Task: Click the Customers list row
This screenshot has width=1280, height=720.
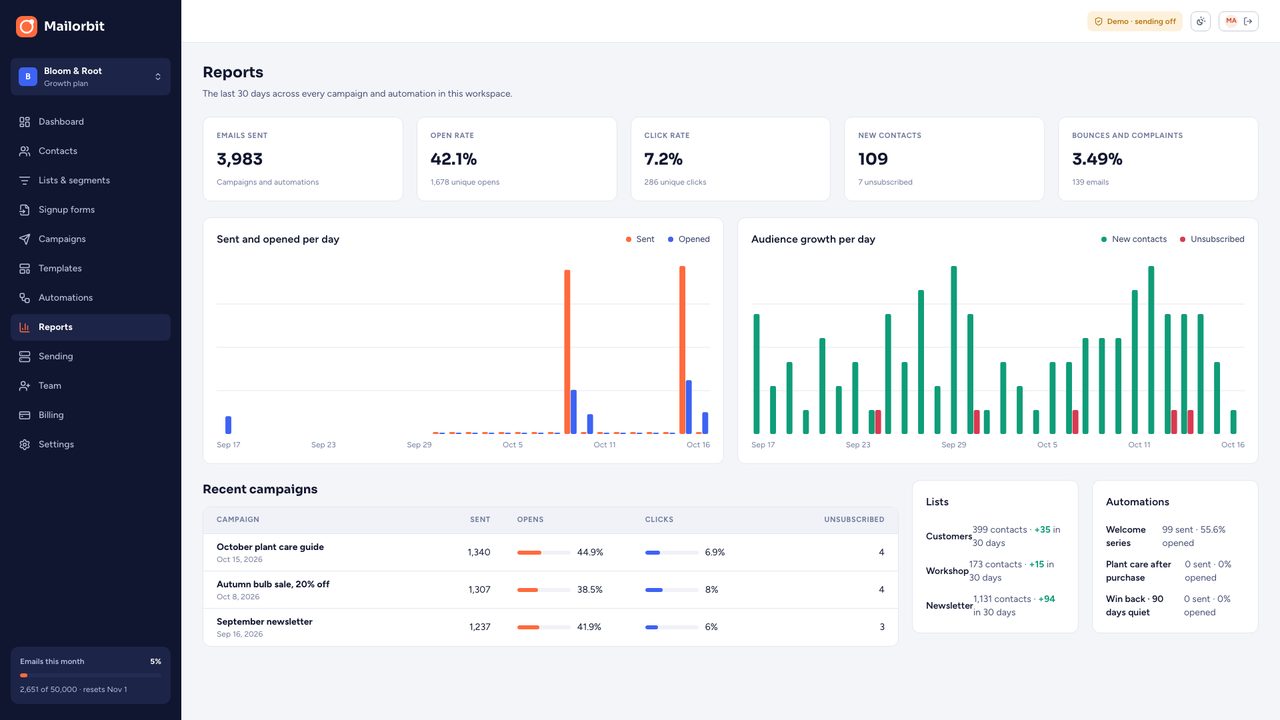Action: [x=995, y=536]
